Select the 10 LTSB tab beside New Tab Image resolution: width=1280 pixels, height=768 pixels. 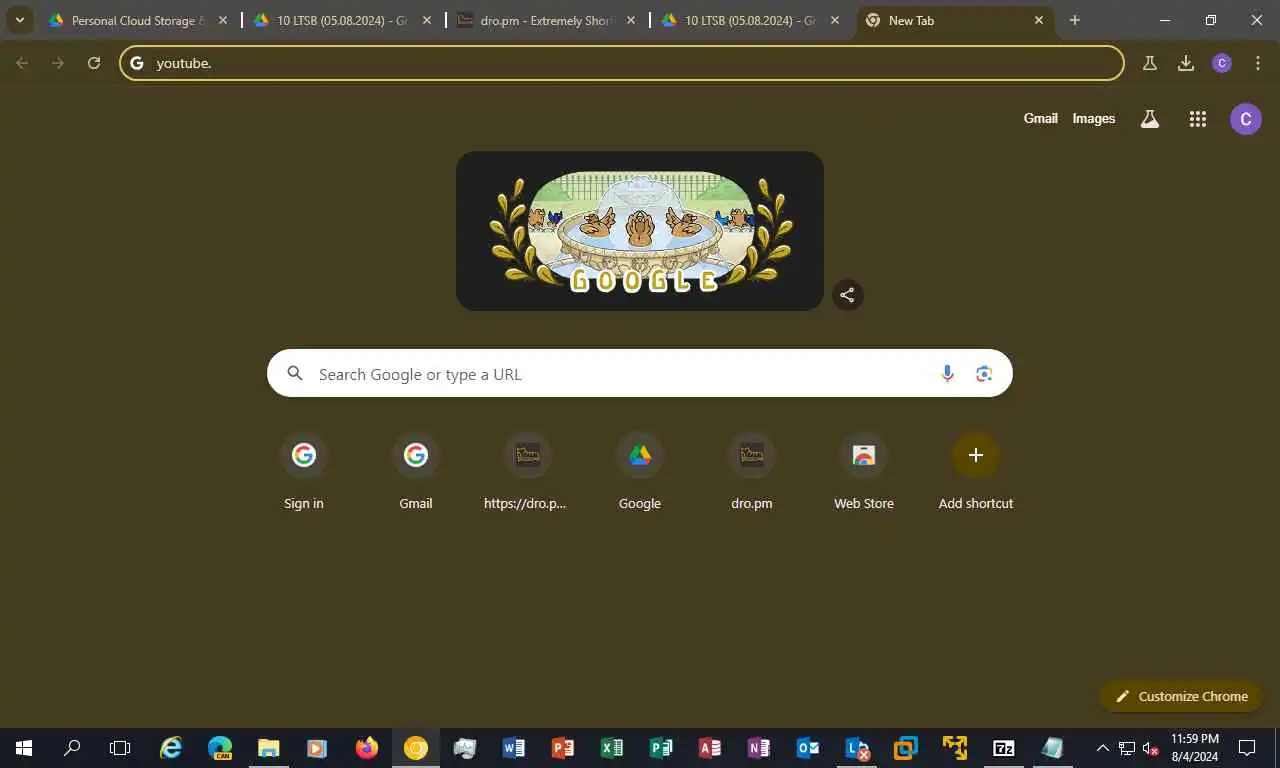(x=751, y=20)
